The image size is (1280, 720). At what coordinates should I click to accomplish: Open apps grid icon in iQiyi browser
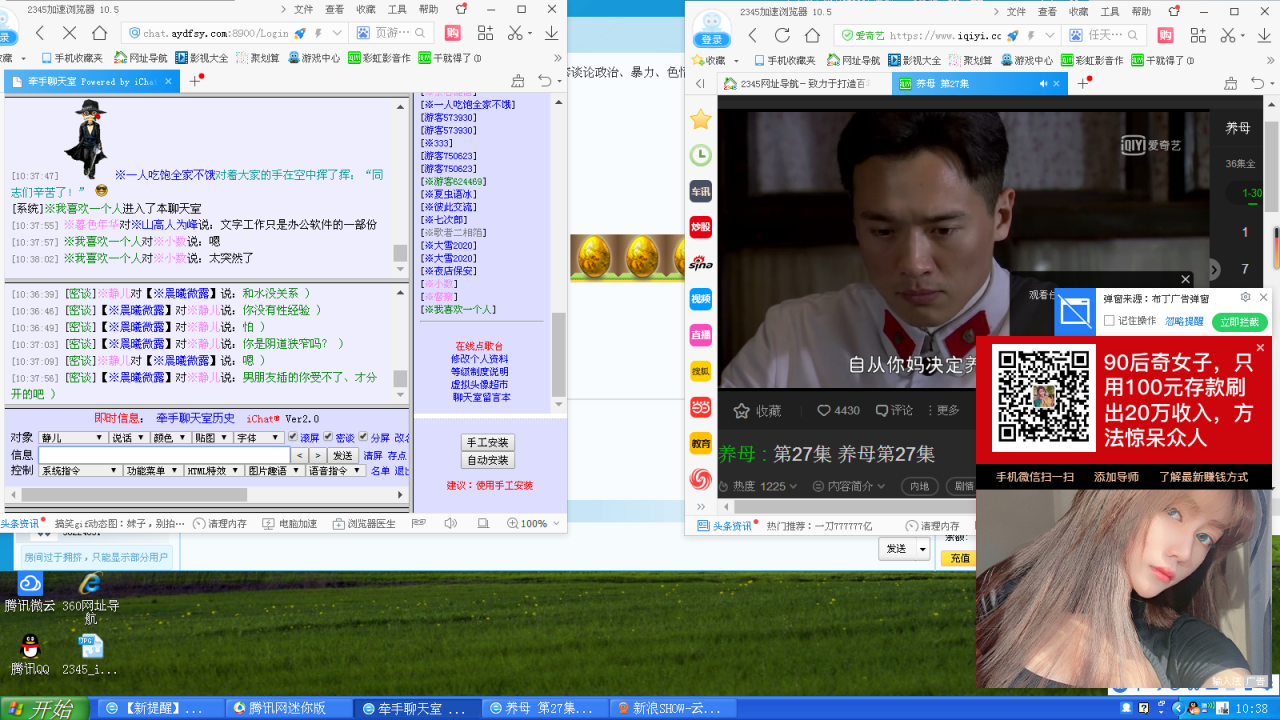[x=1198, y=34]
